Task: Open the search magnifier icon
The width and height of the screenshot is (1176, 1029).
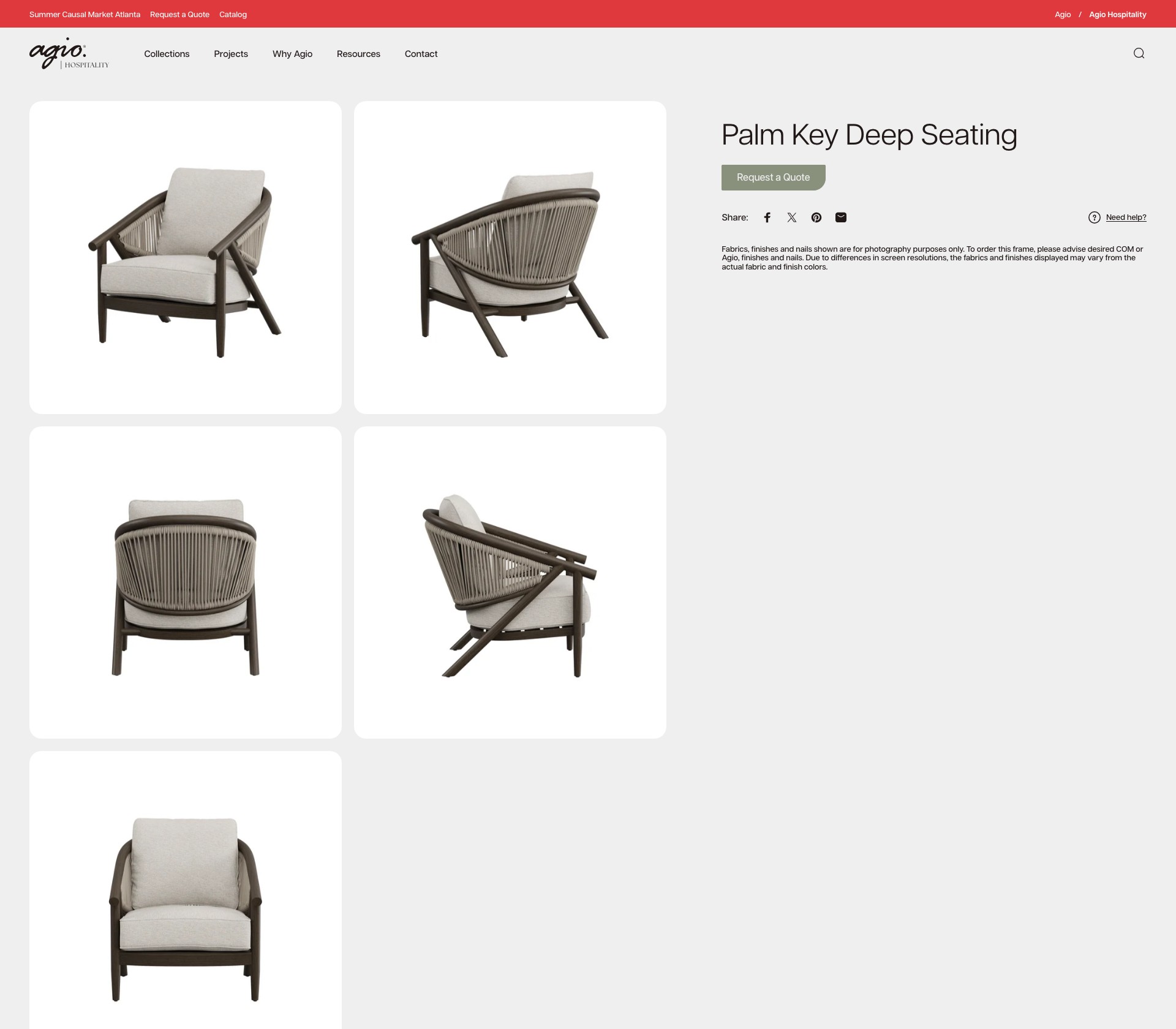Action: tap(1139, 53)
